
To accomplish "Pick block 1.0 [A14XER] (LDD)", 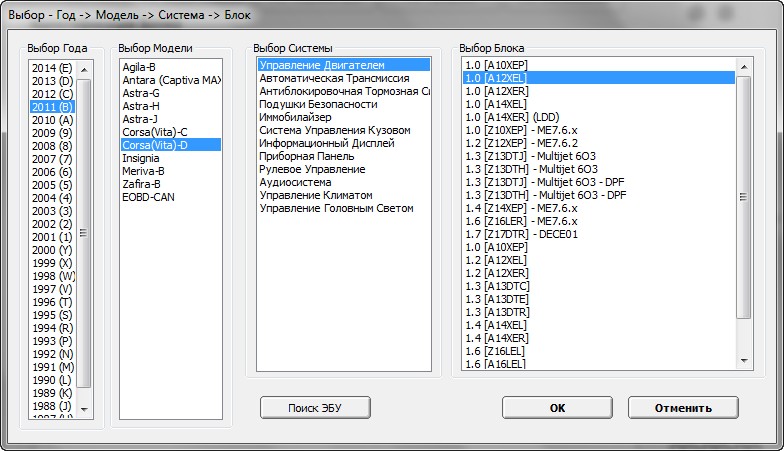I will pos(599,117).
